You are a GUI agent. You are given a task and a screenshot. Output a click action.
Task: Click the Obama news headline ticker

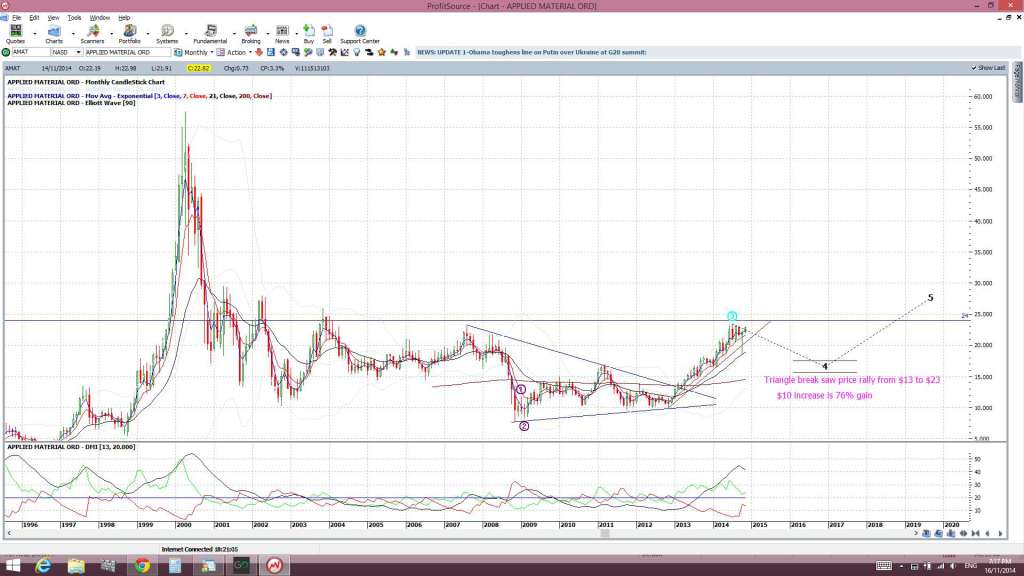532,52
